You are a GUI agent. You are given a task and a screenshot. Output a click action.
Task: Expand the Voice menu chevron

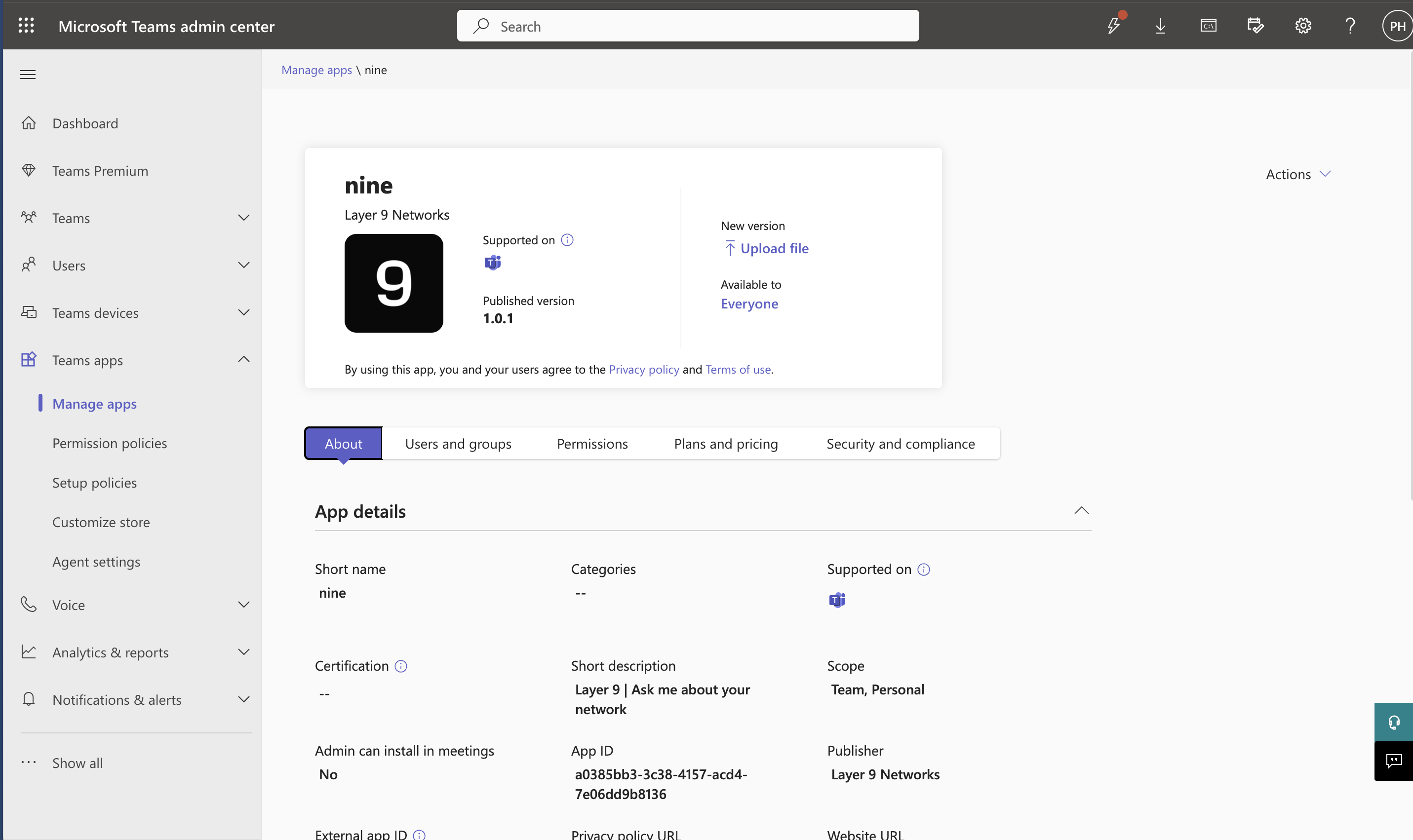pyautogui.click(x=244, y=605)
